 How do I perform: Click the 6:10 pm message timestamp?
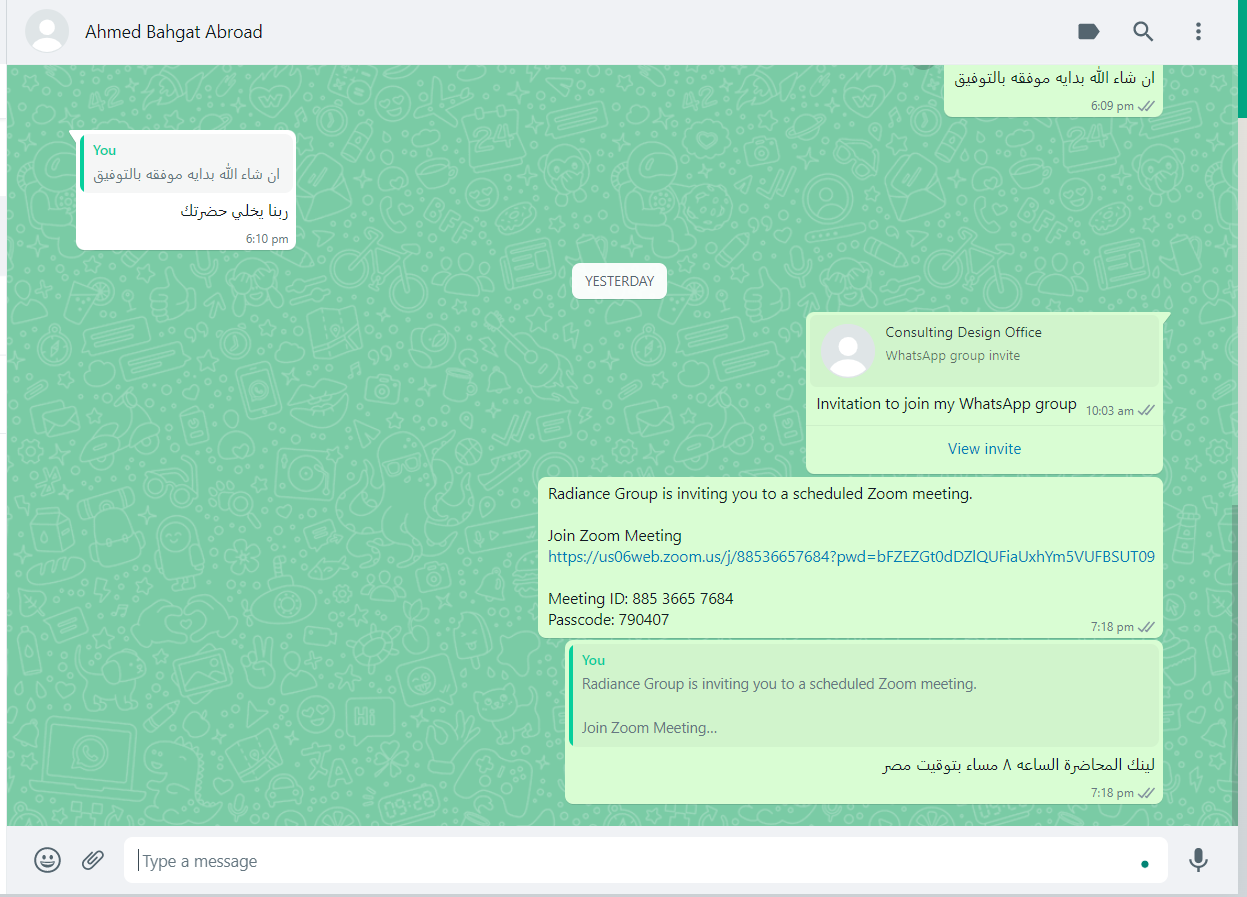point(267,239)
